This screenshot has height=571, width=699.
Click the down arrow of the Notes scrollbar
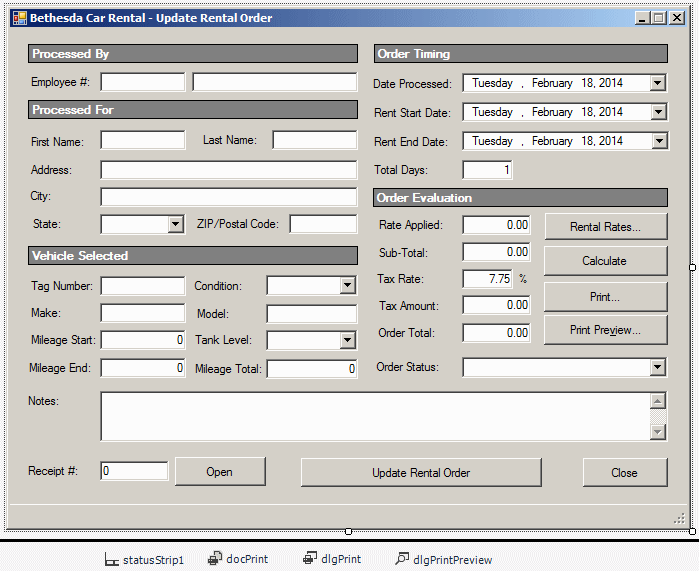point(658,431)
